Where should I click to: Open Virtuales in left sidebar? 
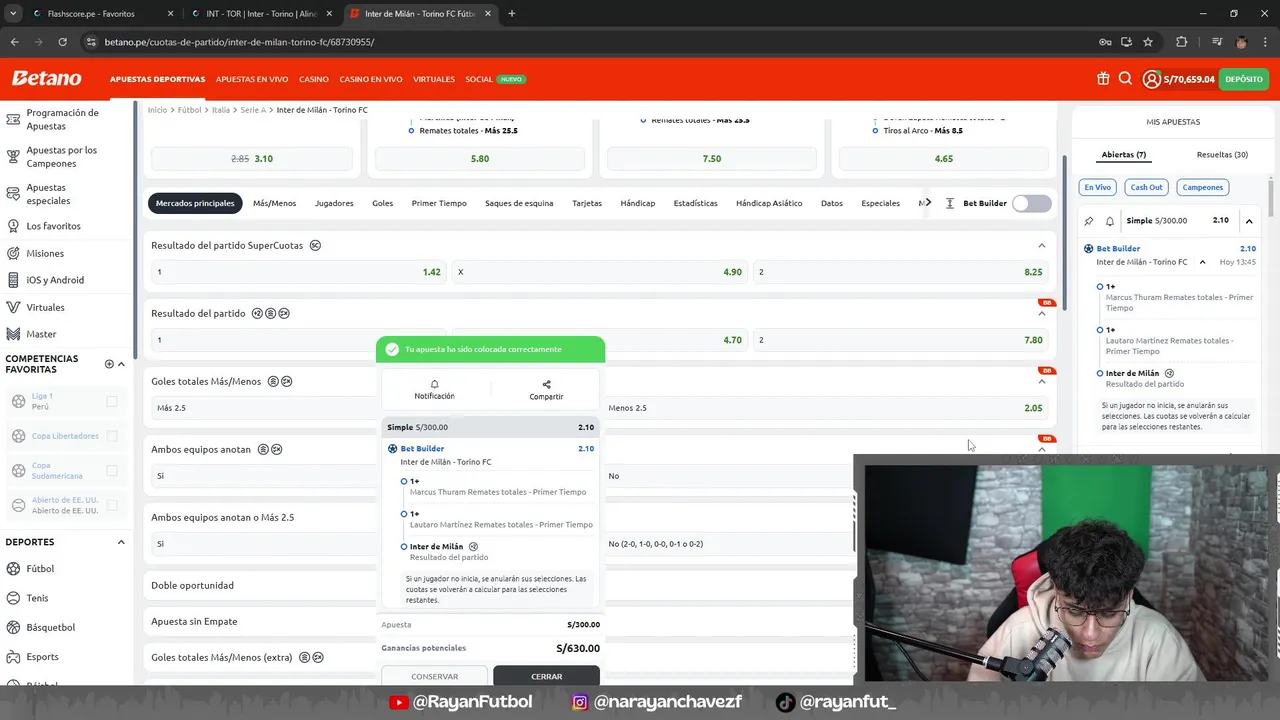(45, 307)
